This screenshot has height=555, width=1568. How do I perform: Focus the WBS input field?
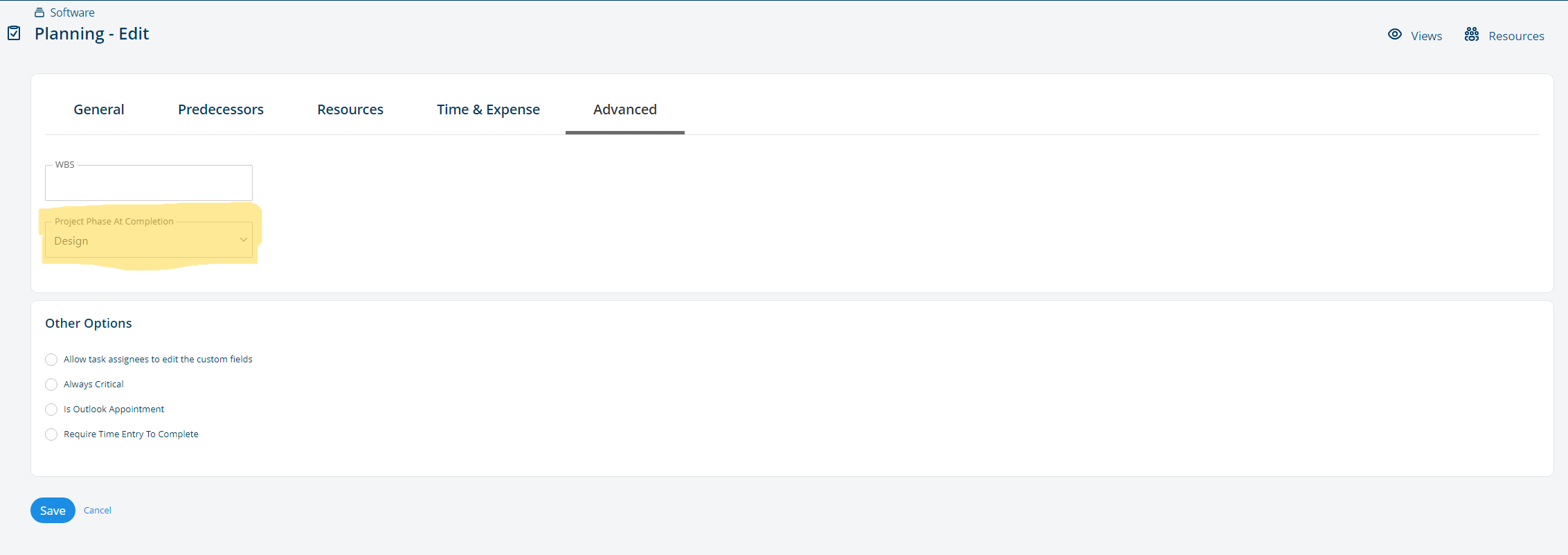coord(149,183)
